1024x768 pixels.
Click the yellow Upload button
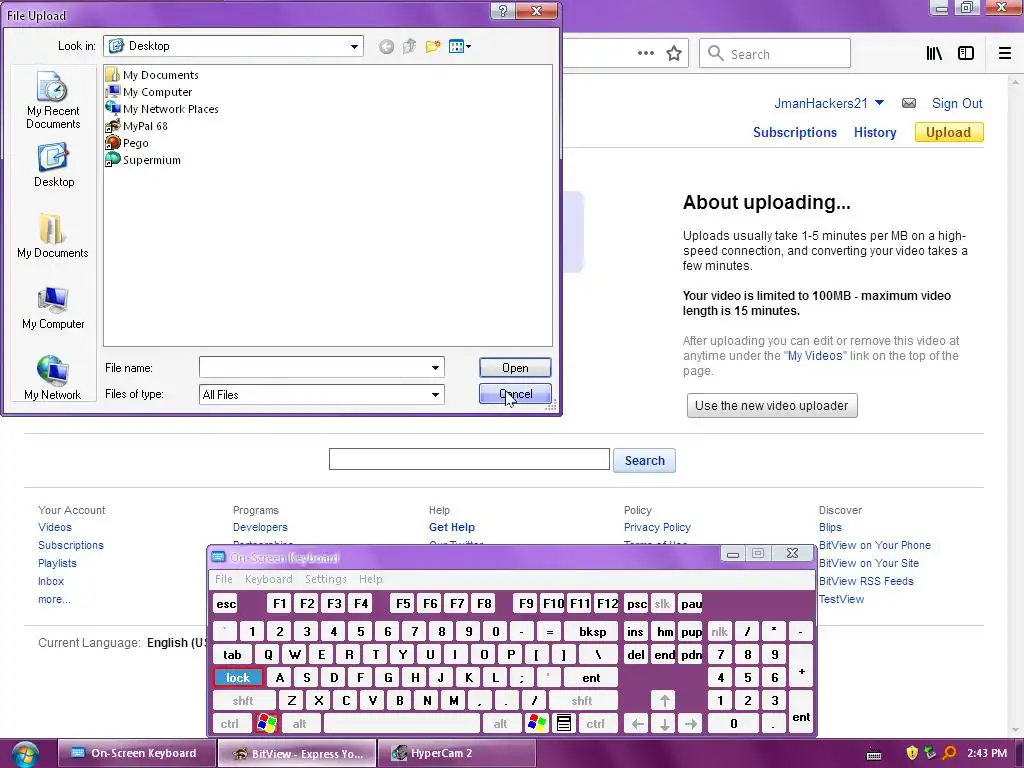pos(948,132)
